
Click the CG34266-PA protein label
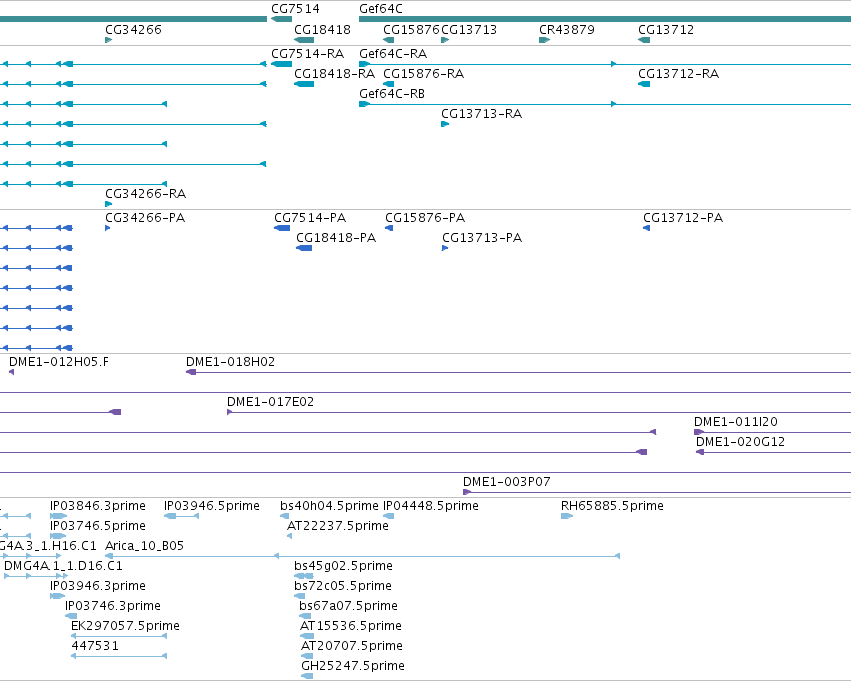145,218
